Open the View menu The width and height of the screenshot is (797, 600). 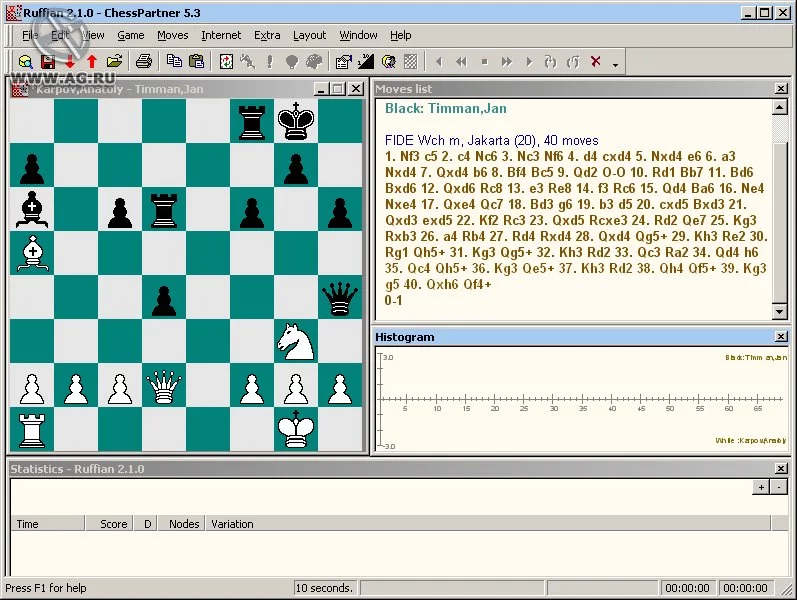93,35
